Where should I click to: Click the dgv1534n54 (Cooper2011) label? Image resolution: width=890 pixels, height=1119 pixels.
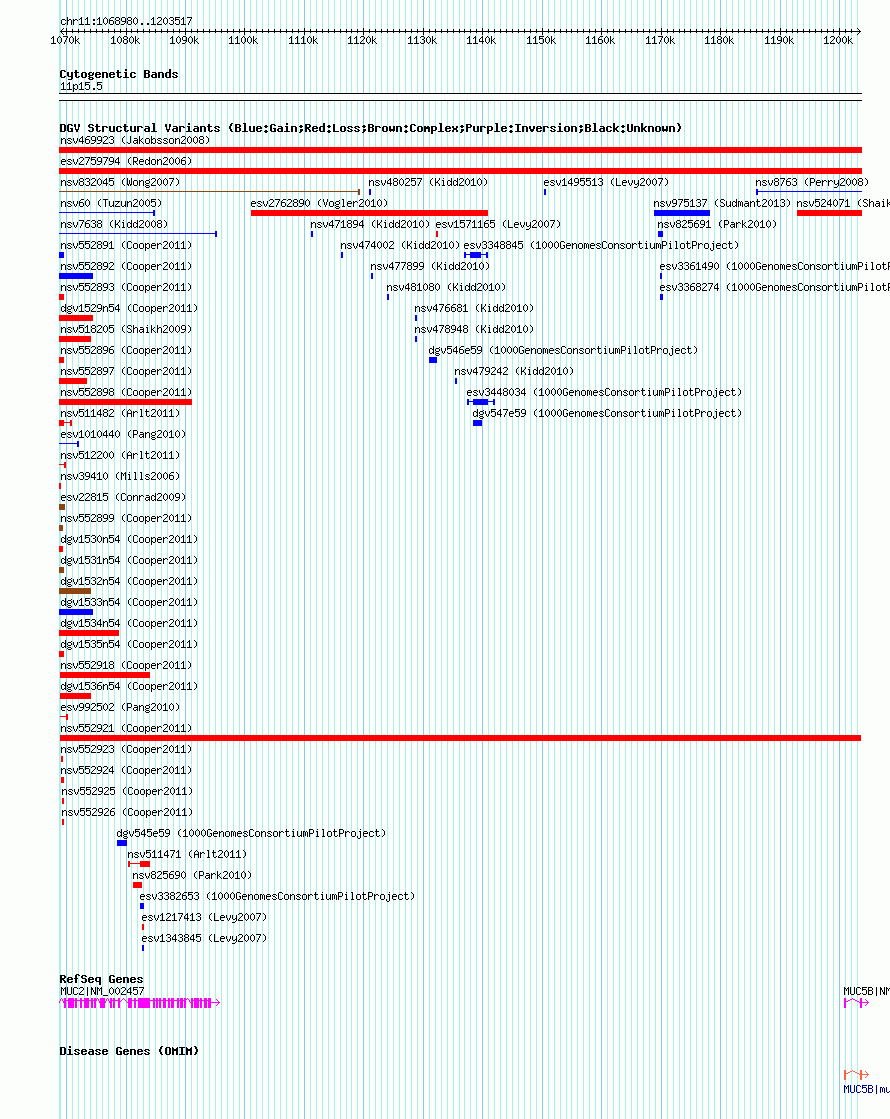(x=129, y=624)
